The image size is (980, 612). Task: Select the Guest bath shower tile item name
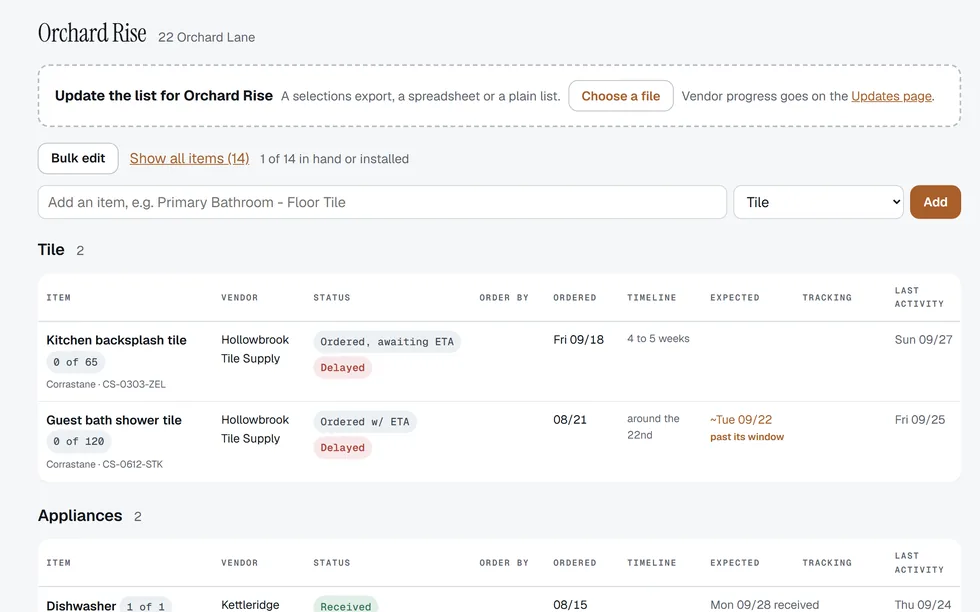point(114,420)
